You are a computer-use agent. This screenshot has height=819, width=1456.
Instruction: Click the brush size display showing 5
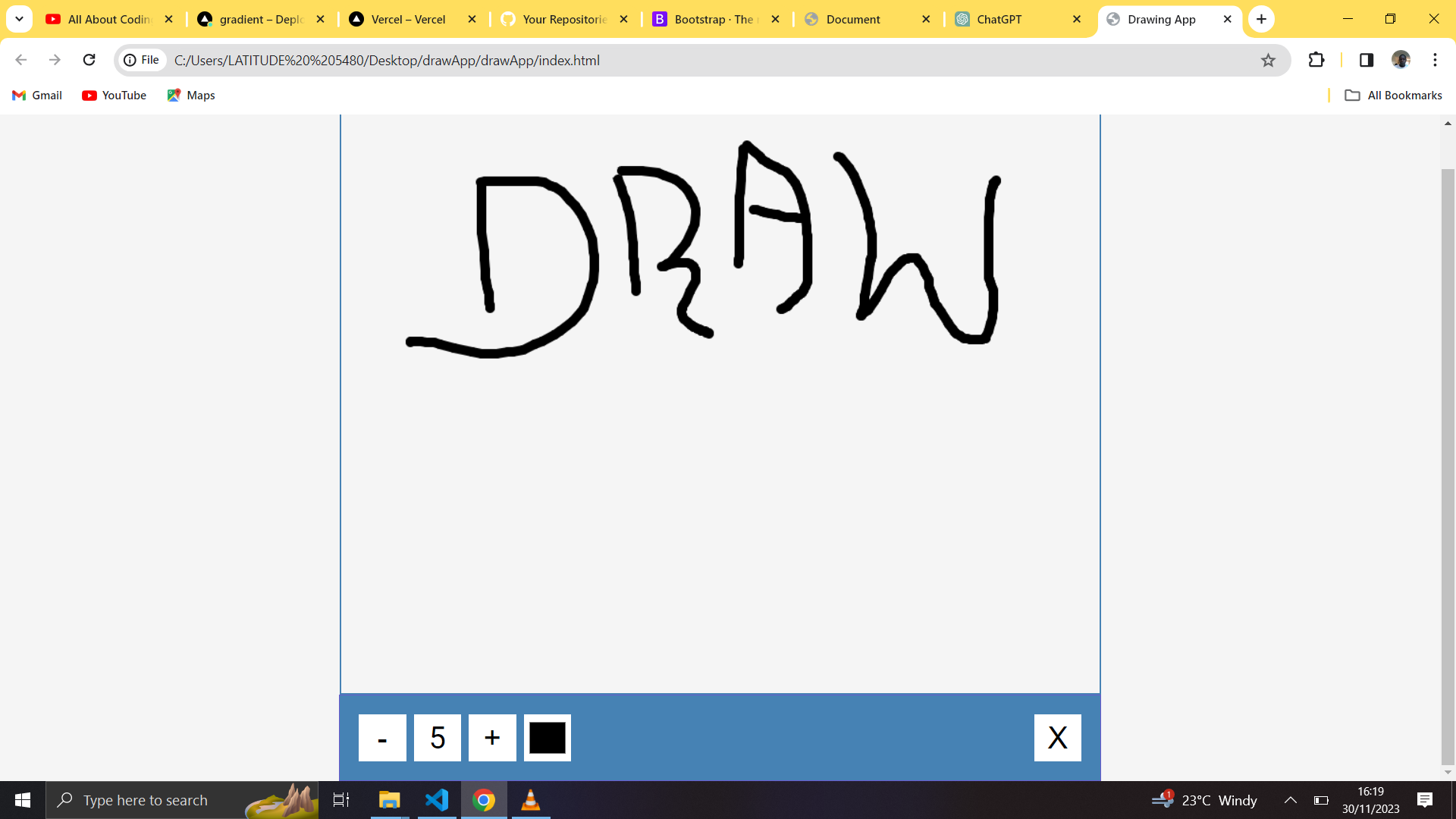(438, 737)
